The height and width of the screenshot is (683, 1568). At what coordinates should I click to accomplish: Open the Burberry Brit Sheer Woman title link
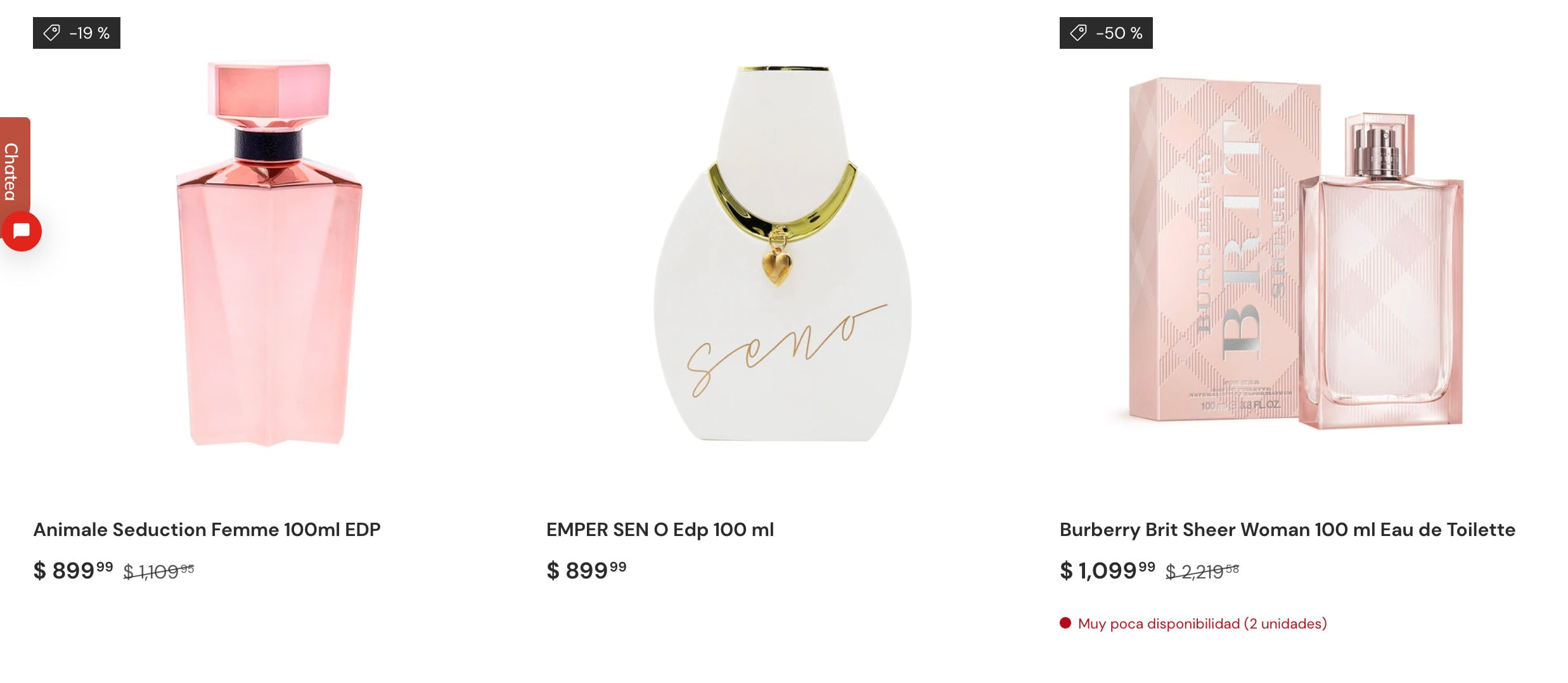1287,530
